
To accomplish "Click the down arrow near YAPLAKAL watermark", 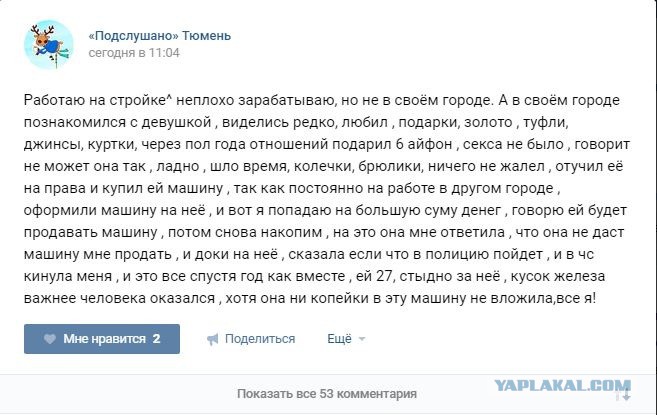I will (x=626, y=394).
